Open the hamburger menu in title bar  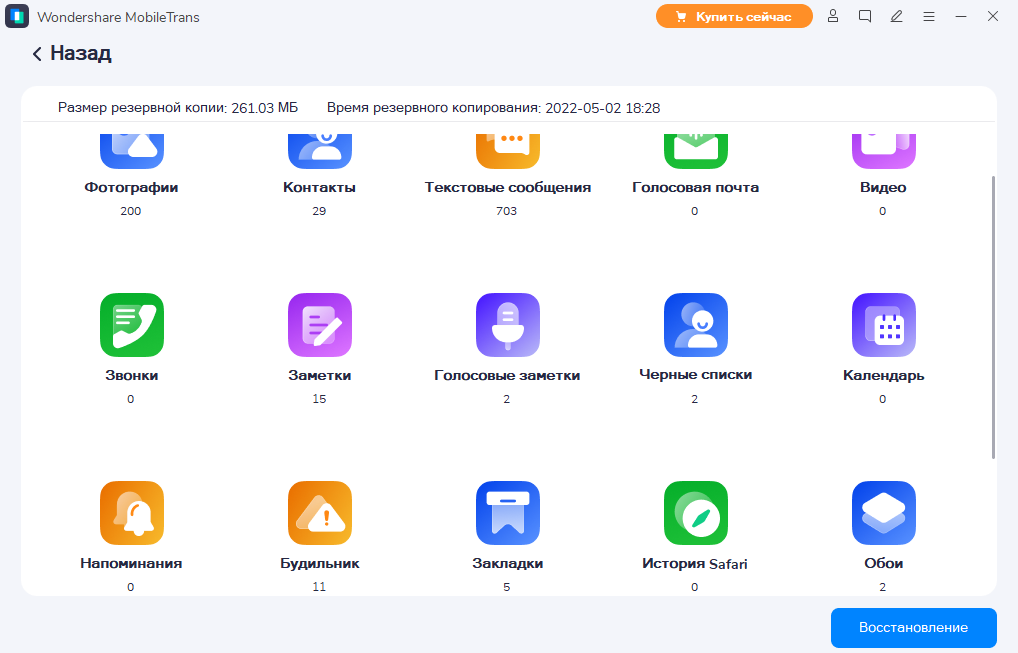click(x=929, y=16)
